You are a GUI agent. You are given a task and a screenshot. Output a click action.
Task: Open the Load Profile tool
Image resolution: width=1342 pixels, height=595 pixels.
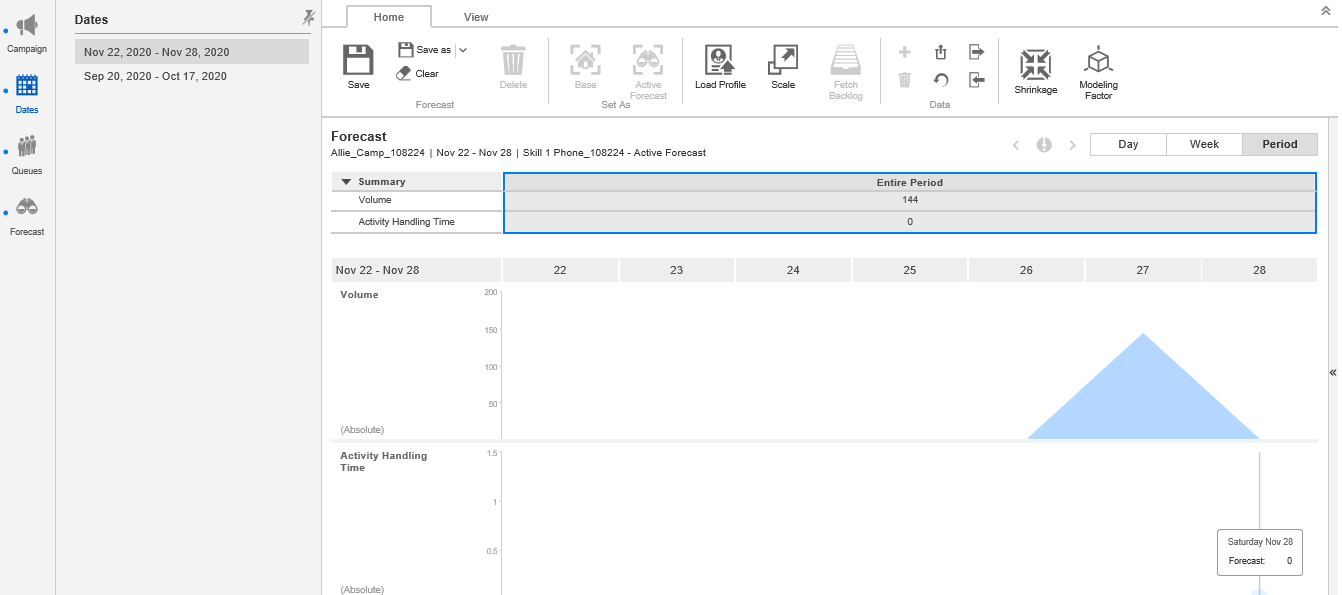720,67
